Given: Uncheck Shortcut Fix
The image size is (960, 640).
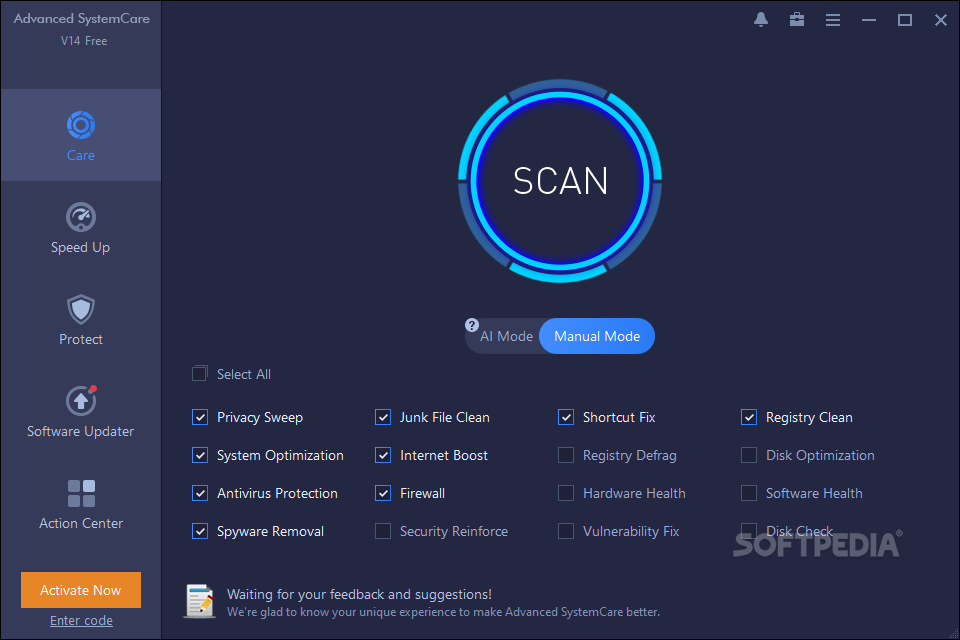Looking at the screenshot, I should [x=566, y=417].
